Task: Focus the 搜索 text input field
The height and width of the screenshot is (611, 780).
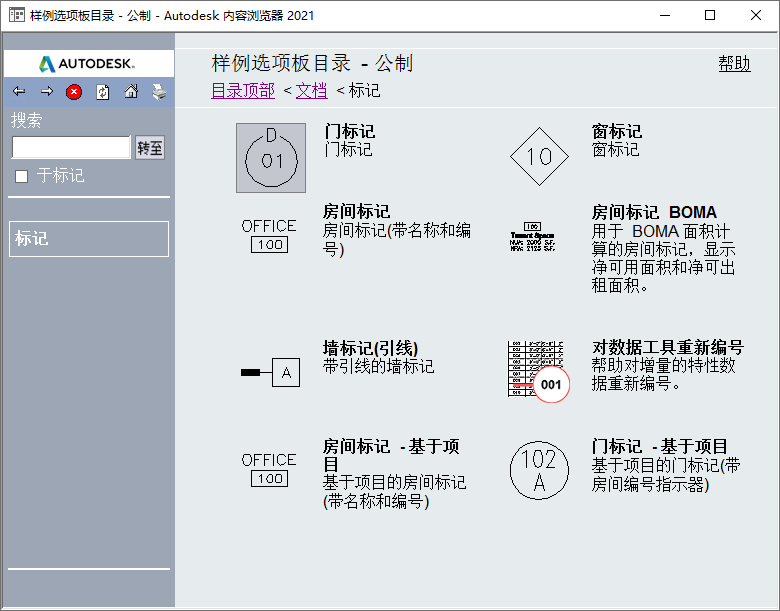Action: pyautogui.click(x=71, y=147)
